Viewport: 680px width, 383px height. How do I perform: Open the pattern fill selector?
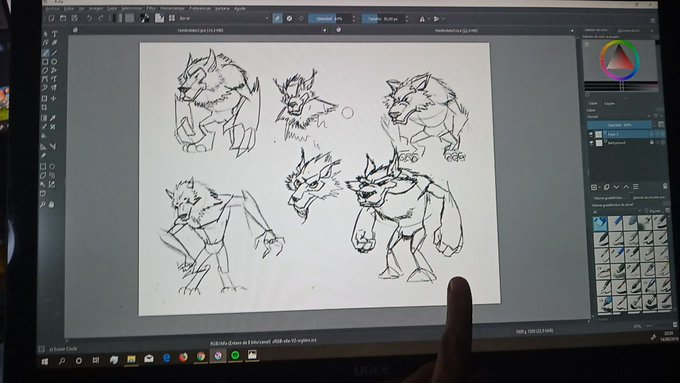pyautogui.click(x=129, y=18)
